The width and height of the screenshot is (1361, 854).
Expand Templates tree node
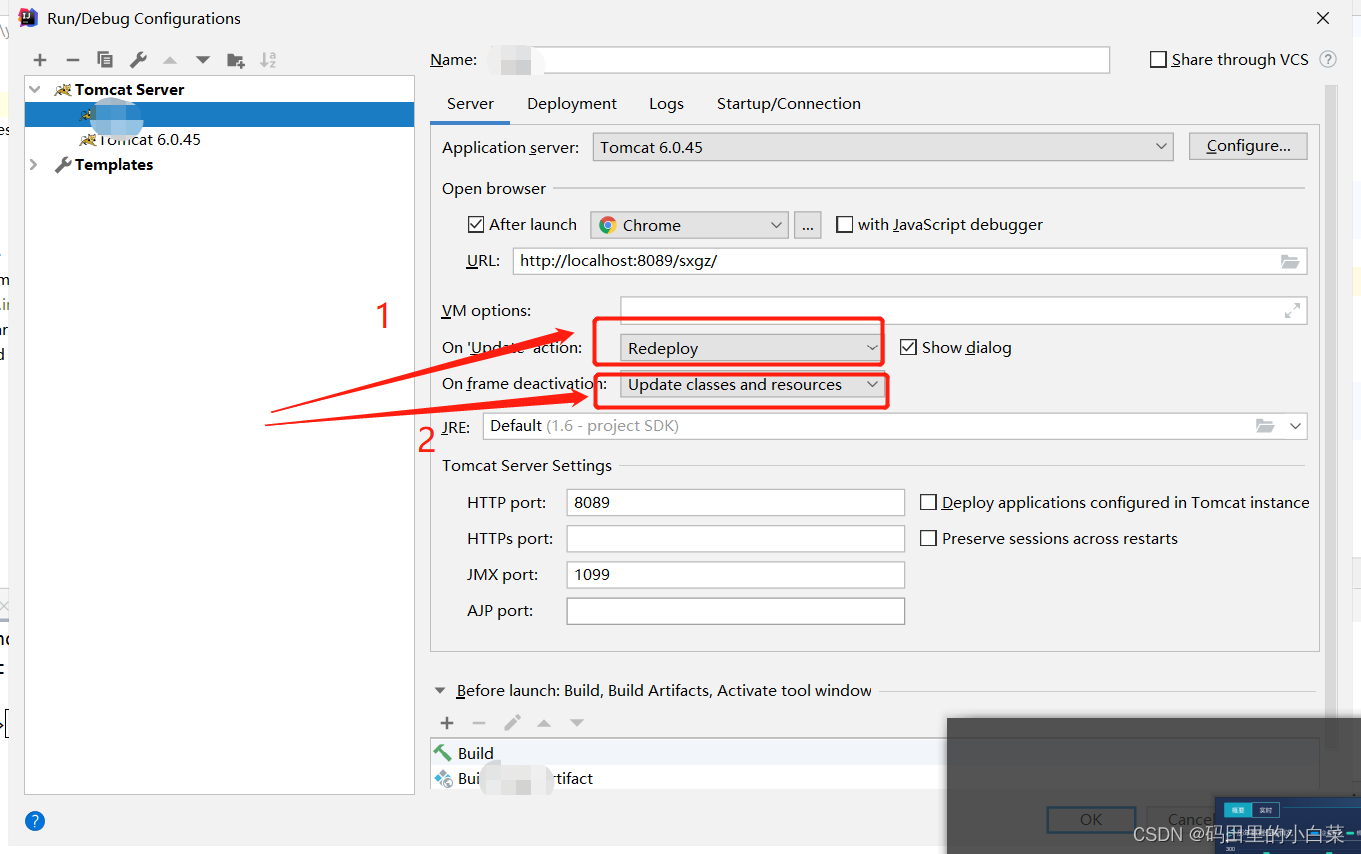click(x=34, y=164)
